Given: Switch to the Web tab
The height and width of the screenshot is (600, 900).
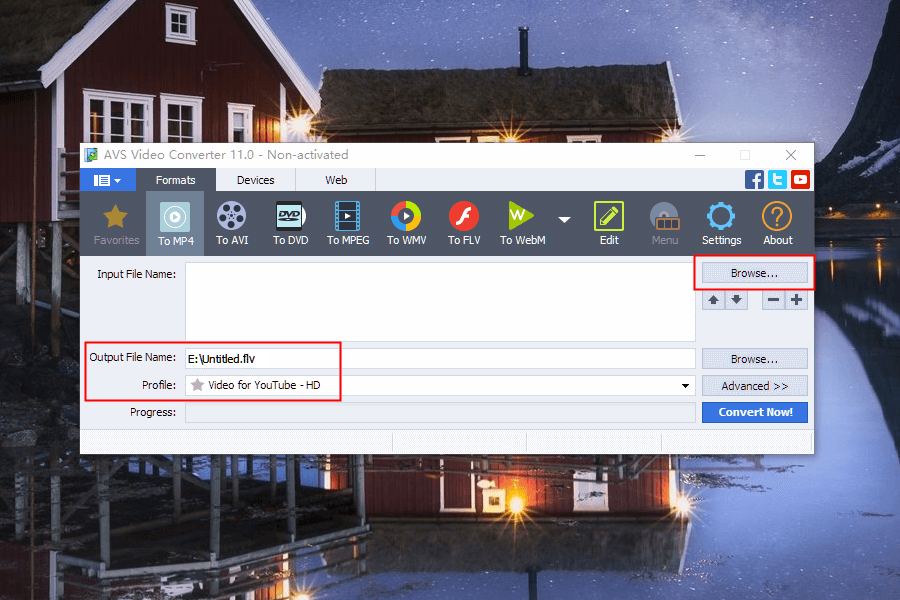Looking at the screenshot, I should (x=336, y=180).
